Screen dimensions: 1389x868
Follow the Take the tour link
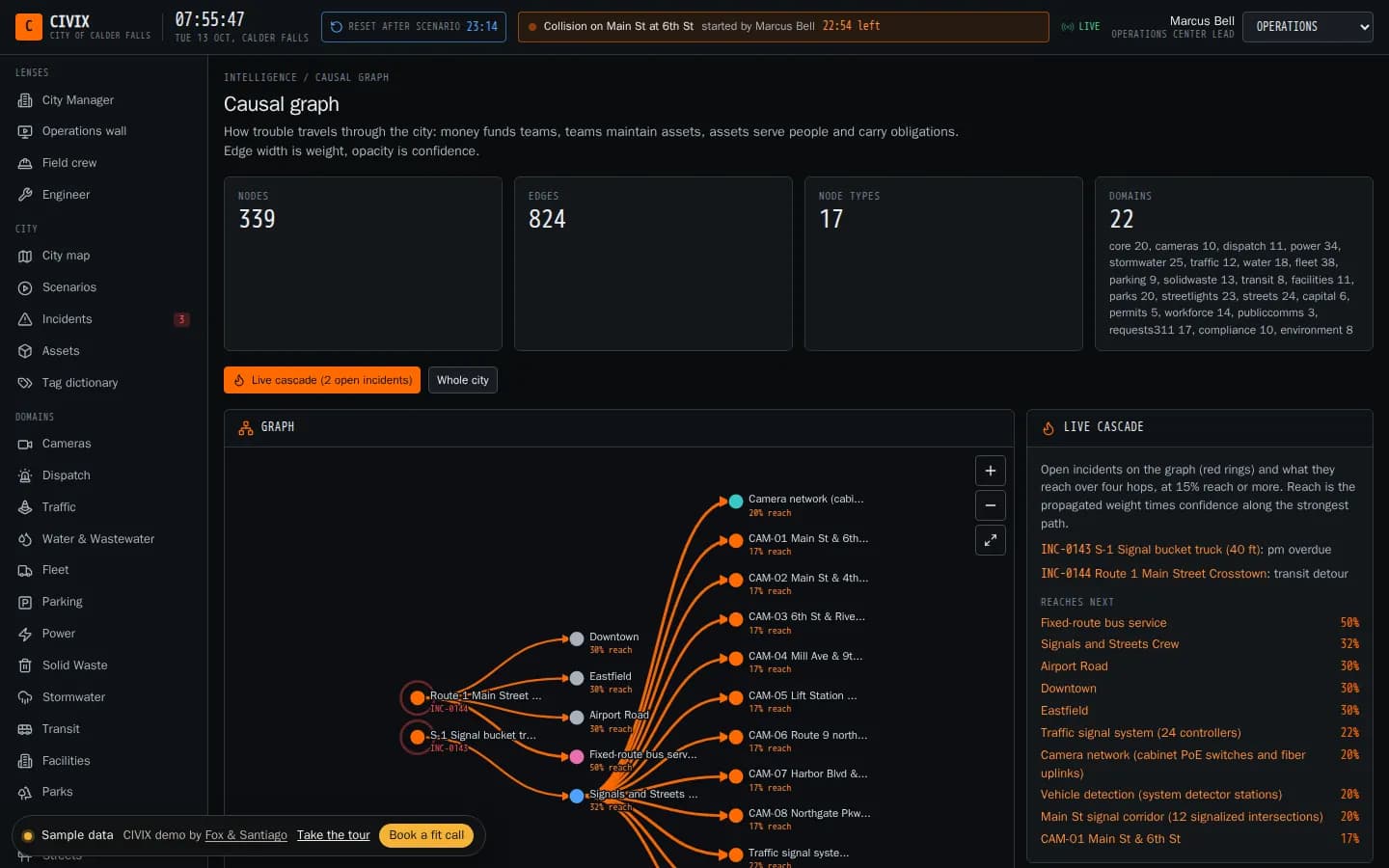tap(334, 835)
